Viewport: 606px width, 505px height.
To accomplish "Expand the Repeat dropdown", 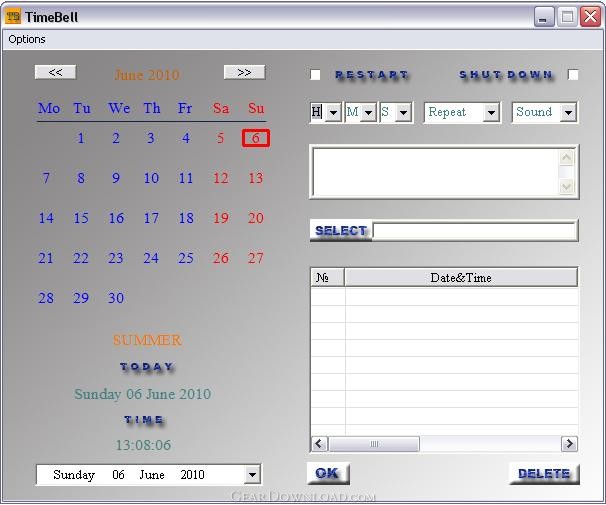I will coord(491,112).
